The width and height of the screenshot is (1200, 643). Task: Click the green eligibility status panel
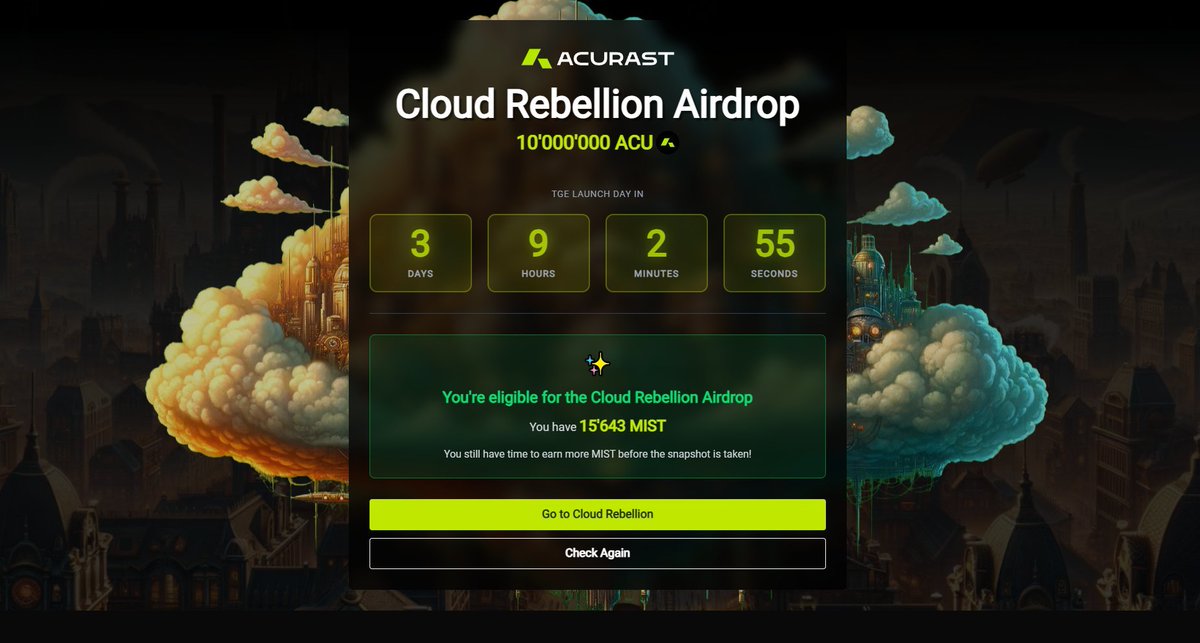[x=597, y=406]
